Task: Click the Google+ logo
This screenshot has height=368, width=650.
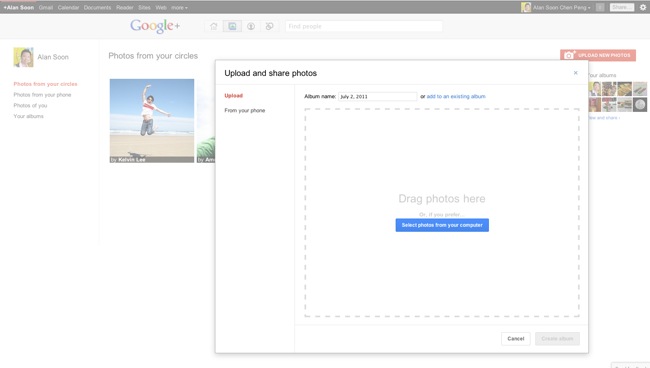Action: 155,26
